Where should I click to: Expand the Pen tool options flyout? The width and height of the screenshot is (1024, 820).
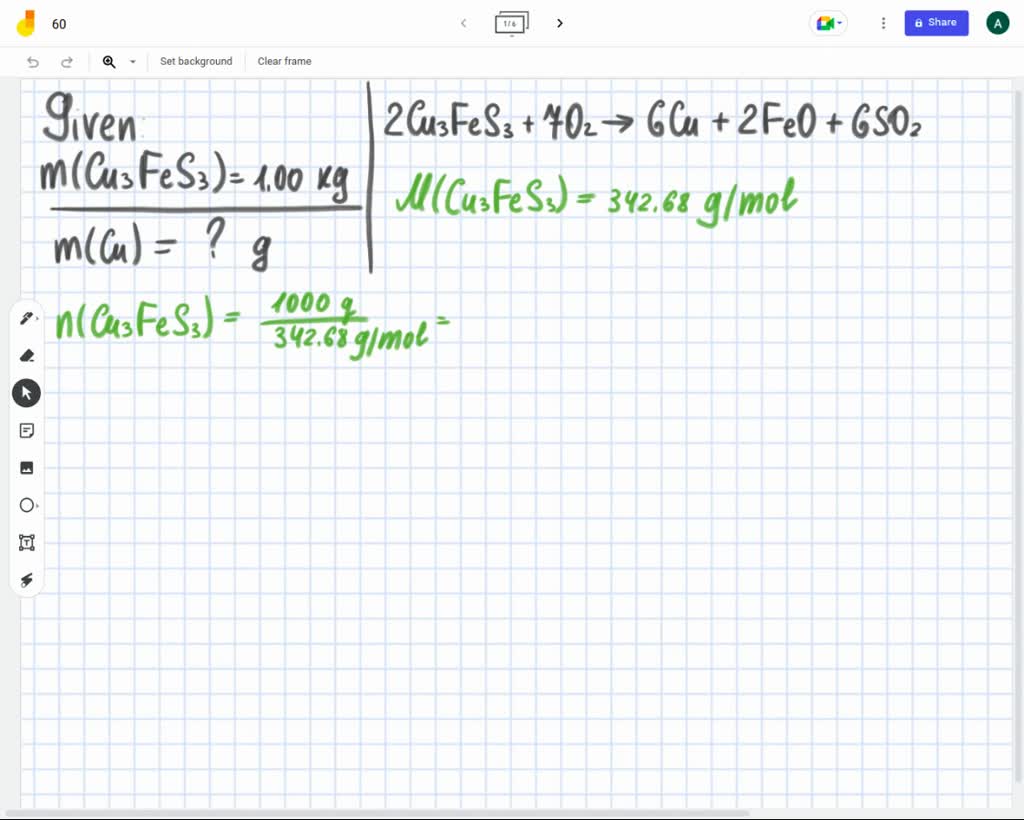click(38, 317)
